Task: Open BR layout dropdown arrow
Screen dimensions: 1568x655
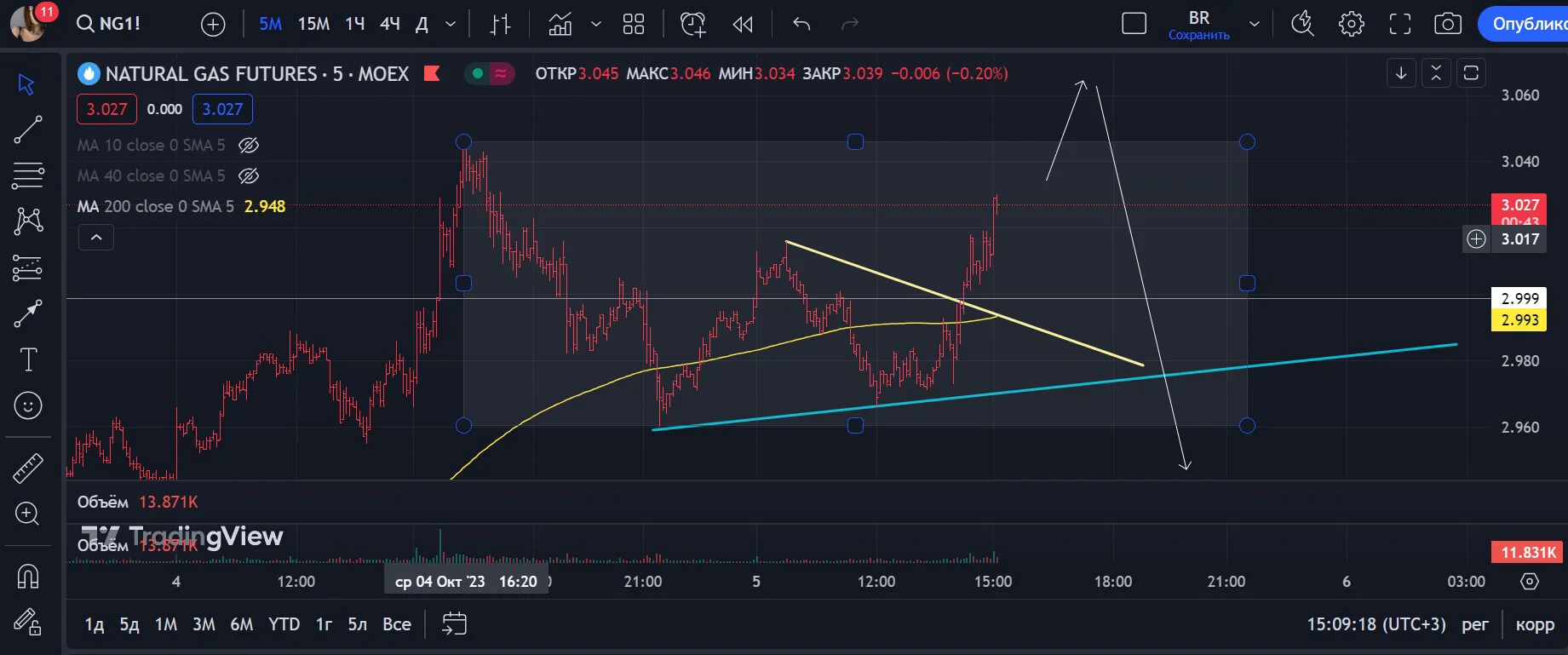Action: pos(1254,24)
